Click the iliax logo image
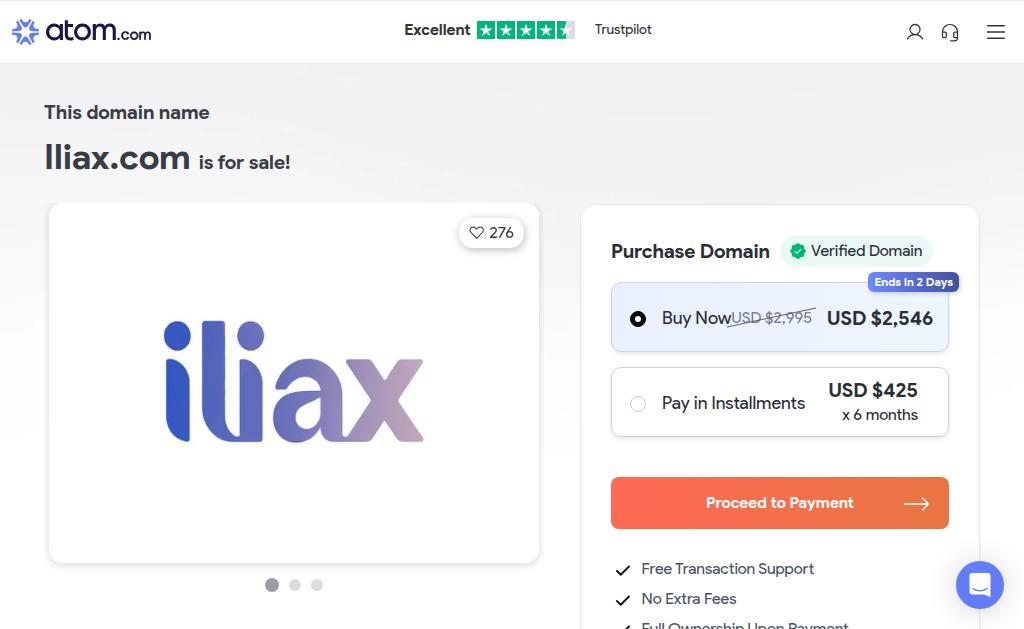This screenshot has height=629, width=1024. point(294,382)
